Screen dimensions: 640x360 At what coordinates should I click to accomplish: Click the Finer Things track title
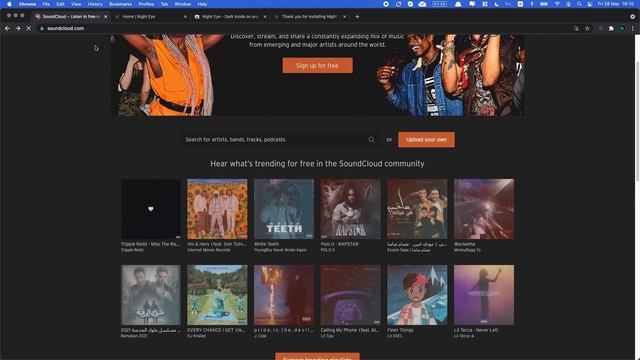(400, 330)
